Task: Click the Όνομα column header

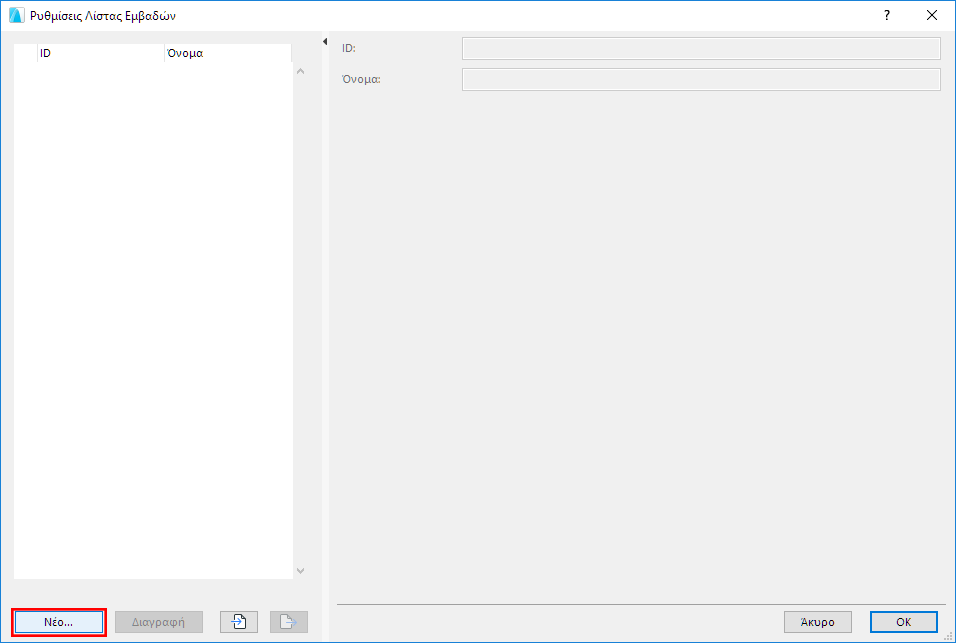Action: pos(220,52)
